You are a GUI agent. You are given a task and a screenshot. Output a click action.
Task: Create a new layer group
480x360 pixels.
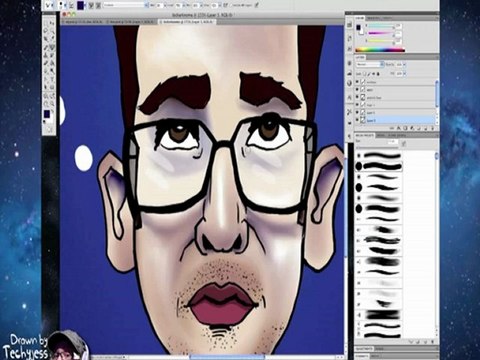click(x=419, y=128)
